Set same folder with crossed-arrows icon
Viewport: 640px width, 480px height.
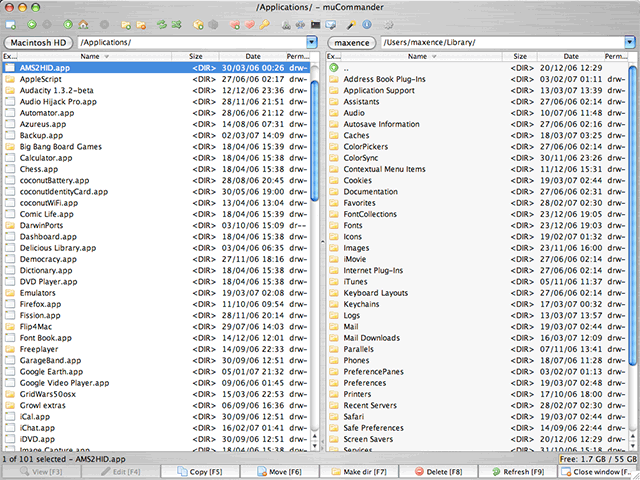pos(176,25)
